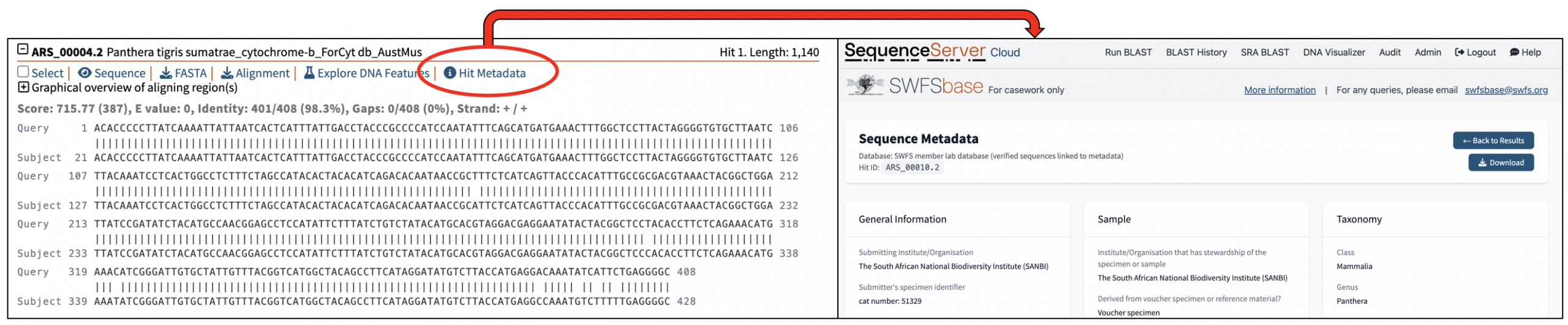
Task: Click the eye icon beside Sequence
Action: coord(85,73)
